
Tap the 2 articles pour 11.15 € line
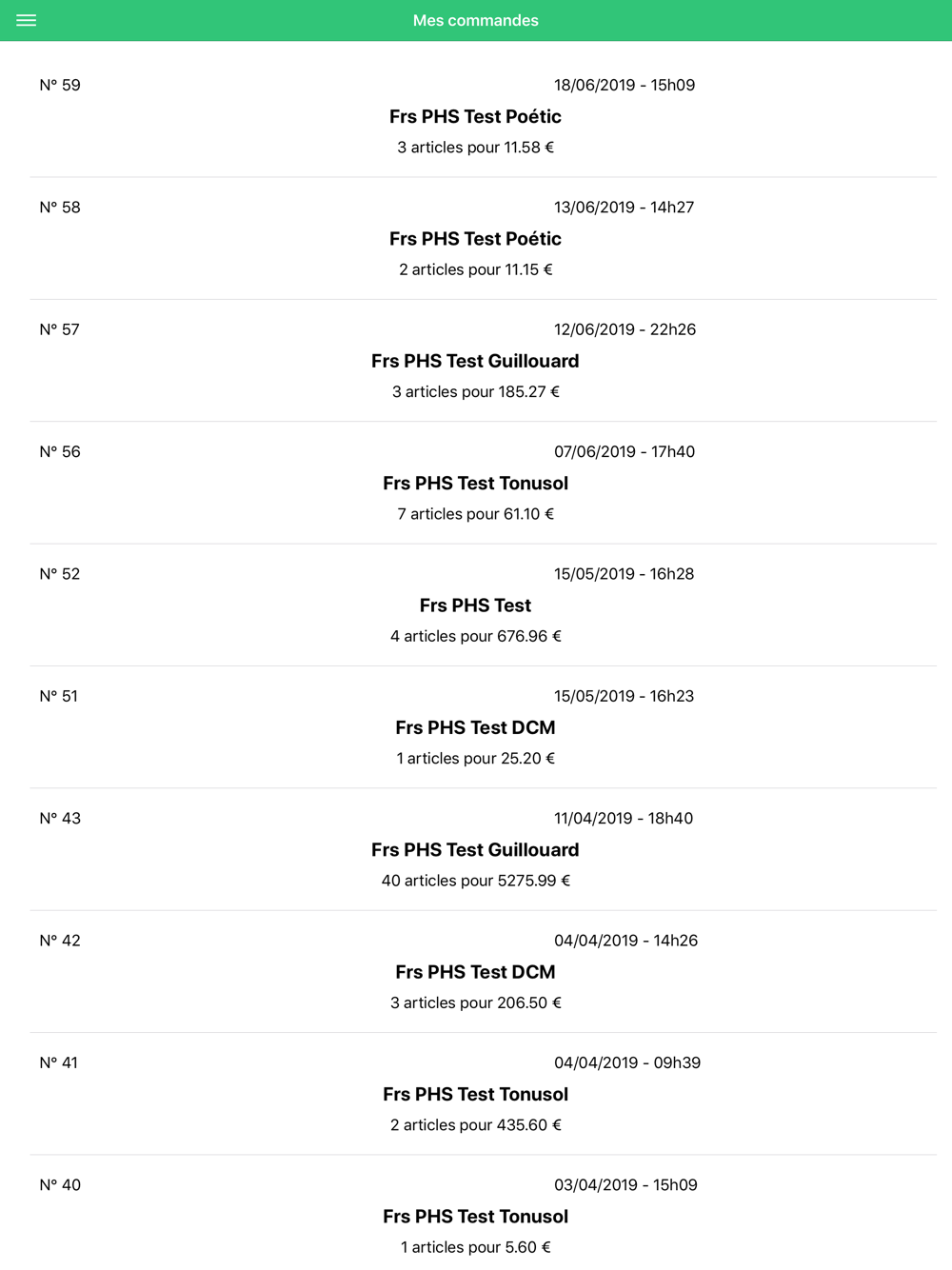tap(476, 269)
